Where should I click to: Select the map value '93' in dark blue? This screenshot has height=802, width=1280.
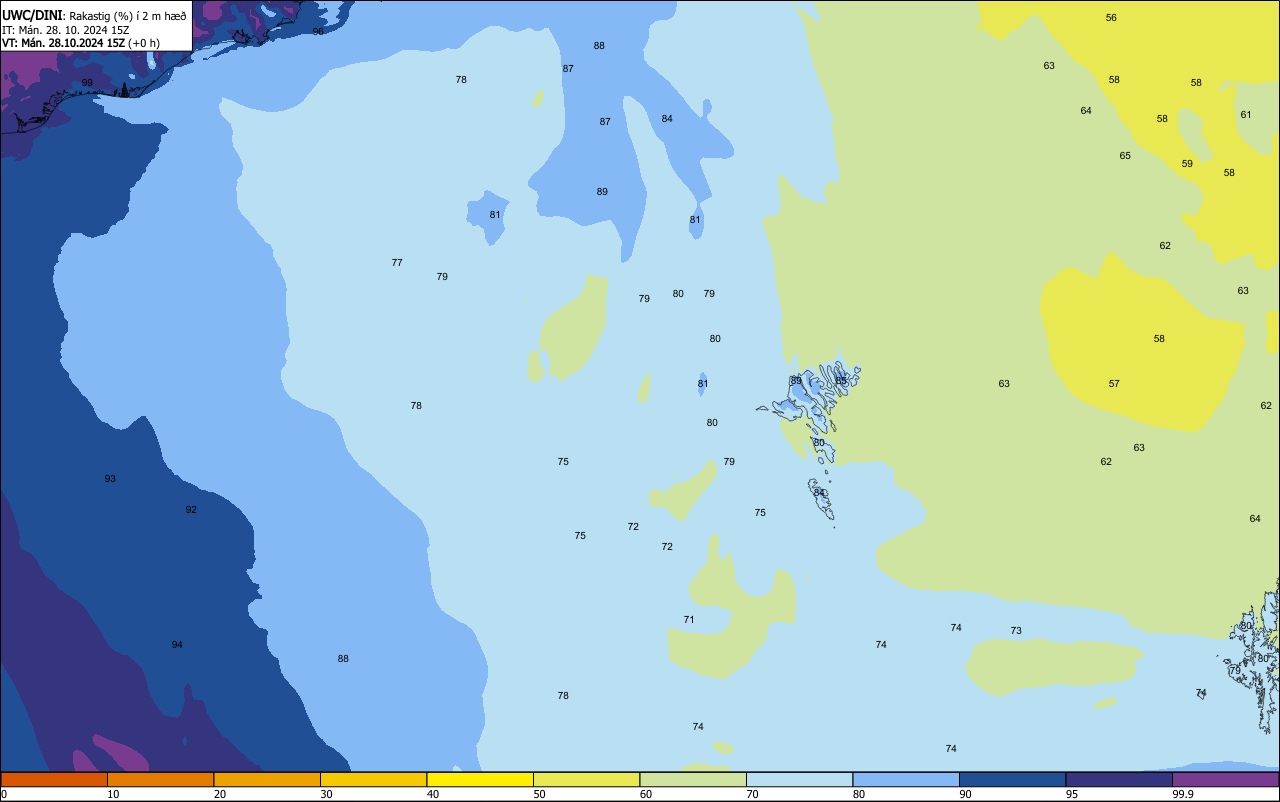click(x=110, y=478)
